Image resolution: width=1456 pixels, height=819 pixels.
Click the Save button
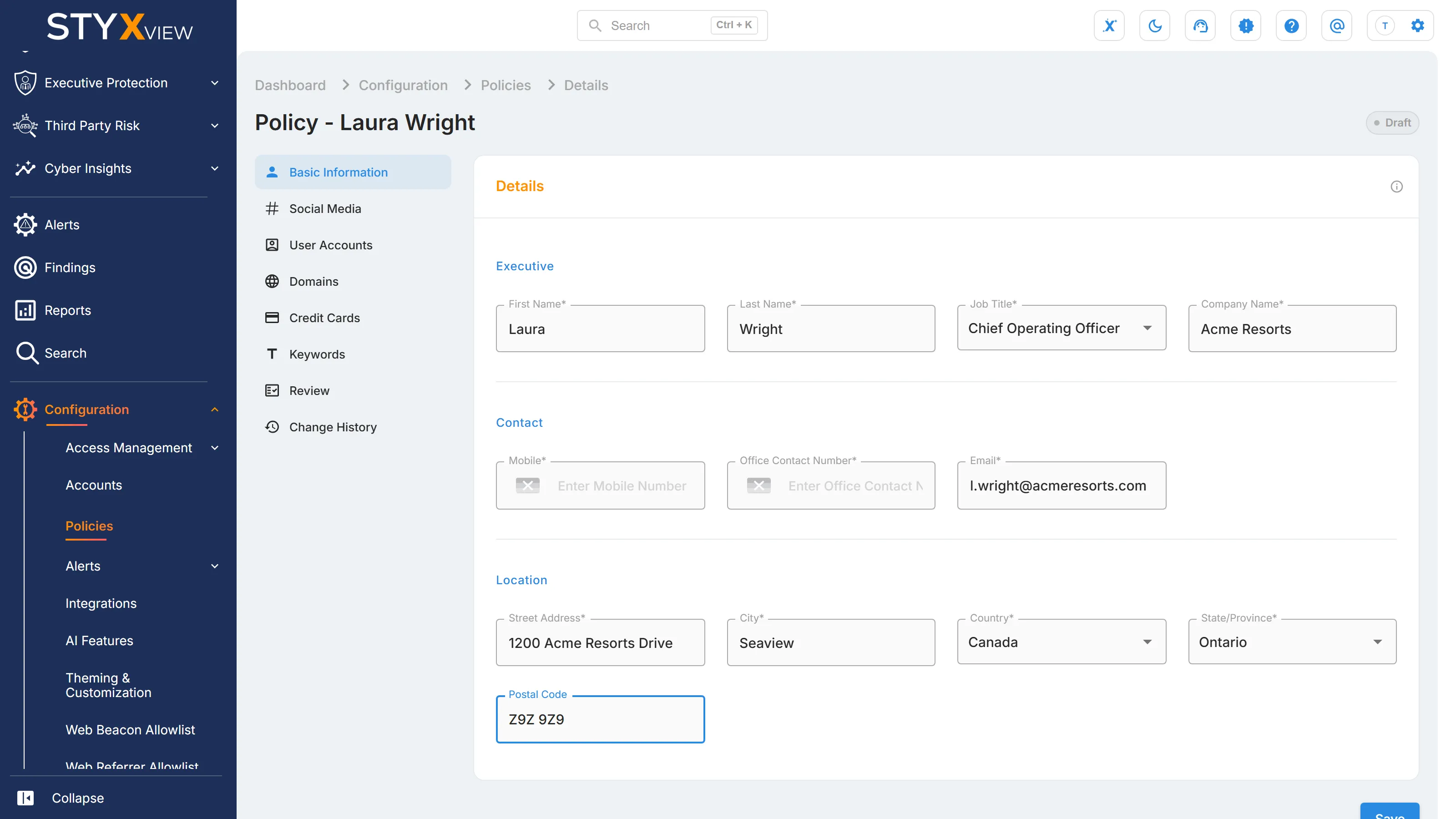tap(1389, 811)
